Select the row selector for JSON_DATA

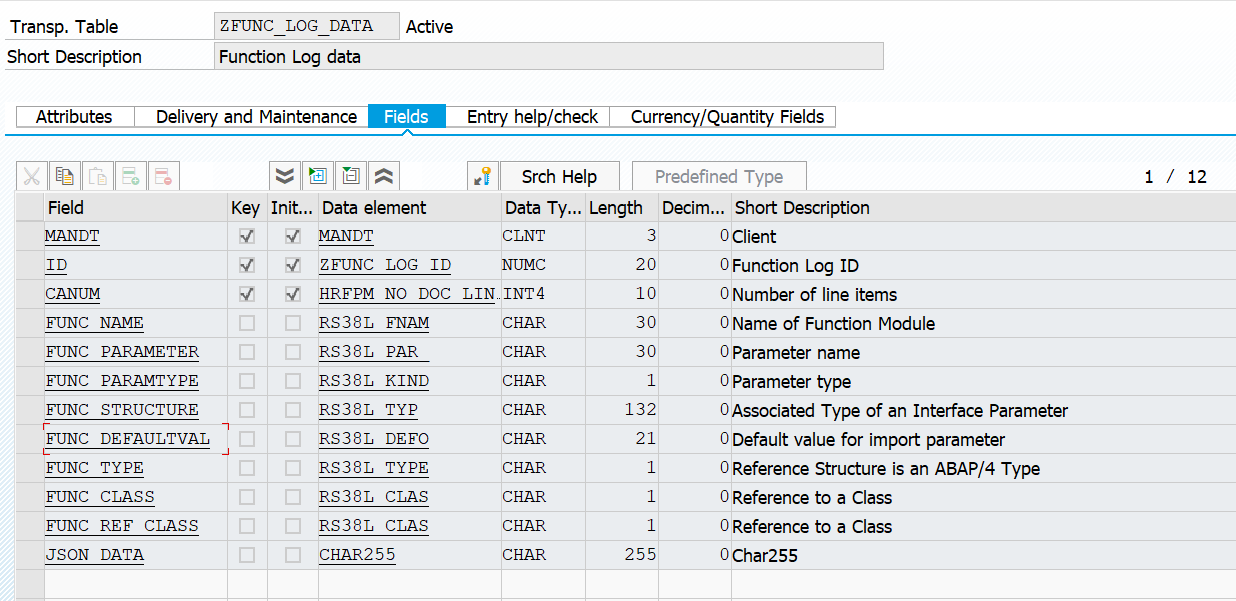coord(30,555)
